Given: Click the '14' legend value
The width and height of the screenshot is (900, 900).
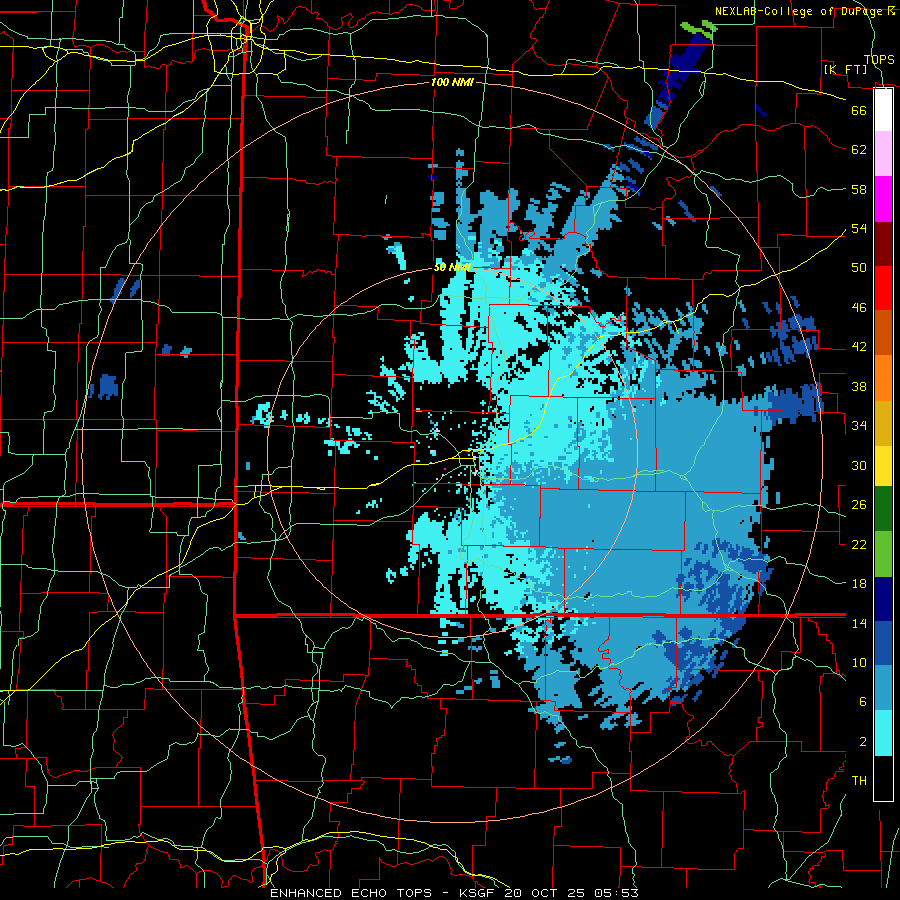Looking at the screenshot, I should coord(859,623).
